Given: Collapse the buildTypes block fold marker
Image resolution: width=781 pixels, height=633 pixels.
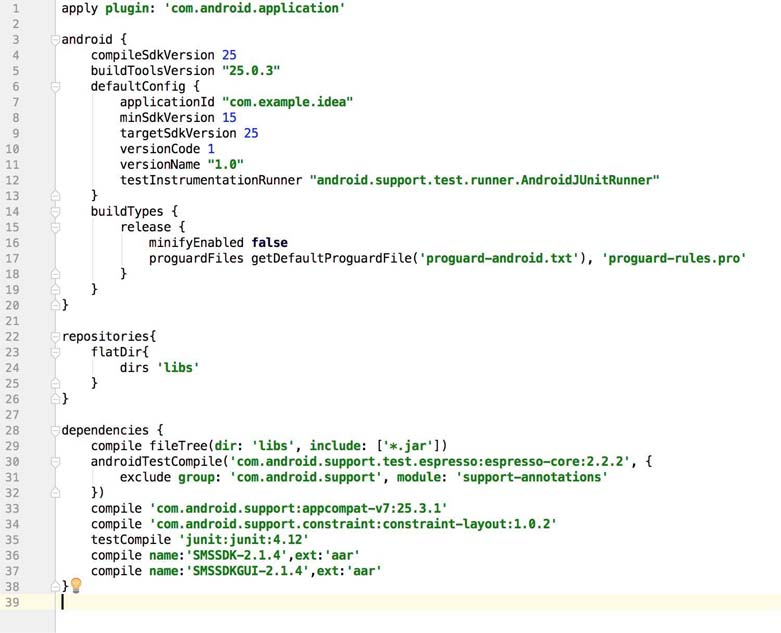Looking at the screenshot, I should 55,212.
